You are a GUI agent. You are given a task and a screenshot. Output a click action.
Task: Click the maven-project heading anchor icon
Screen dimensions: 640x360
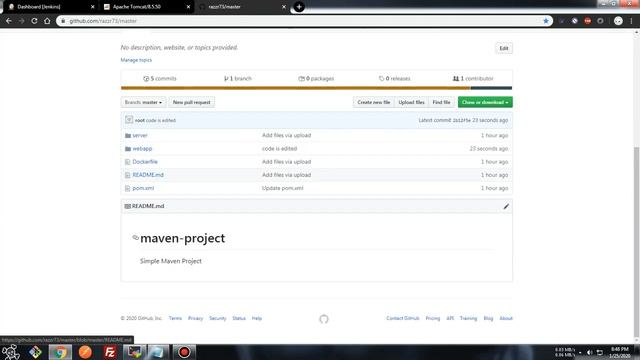[x=136, y=238]
